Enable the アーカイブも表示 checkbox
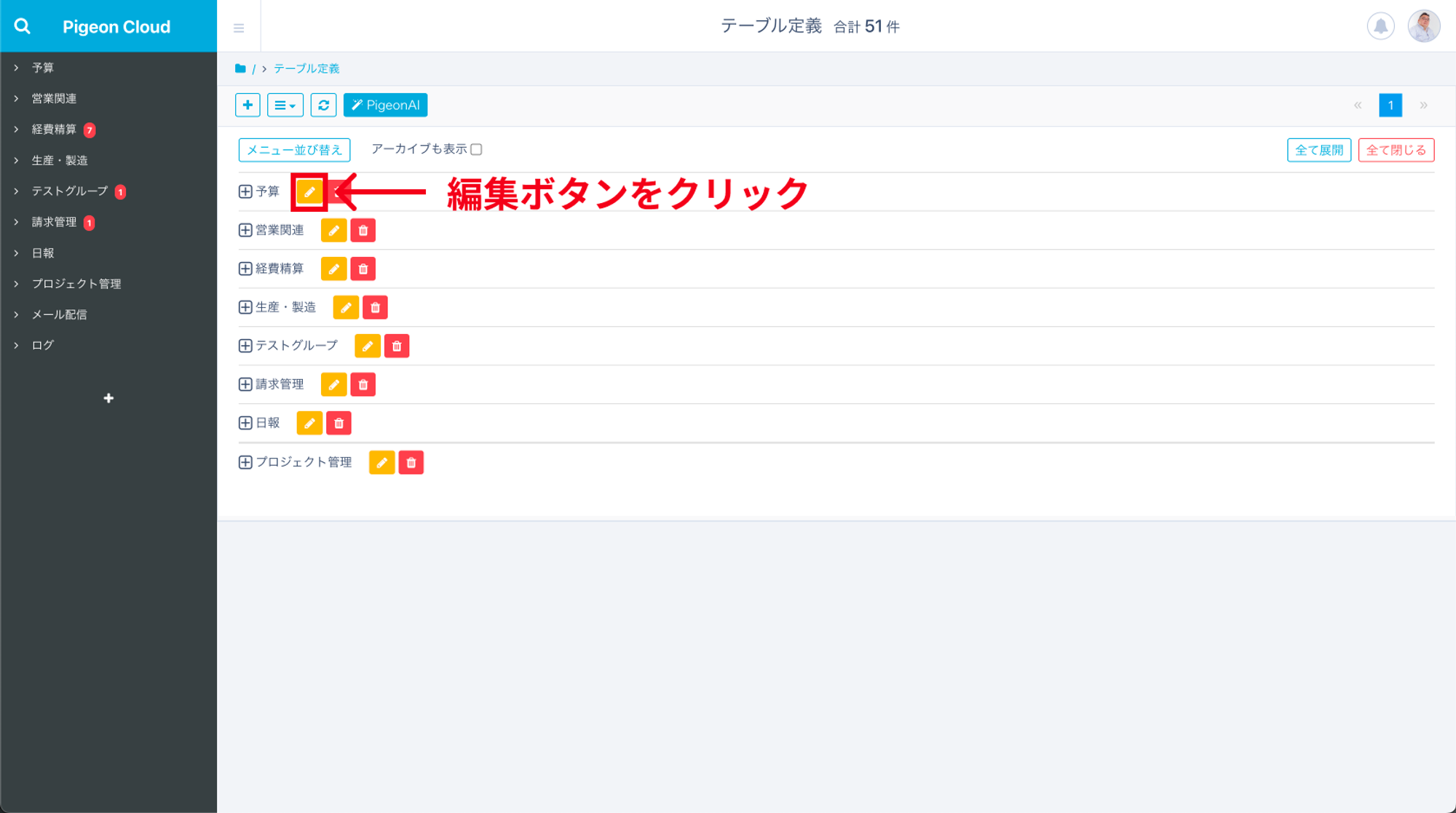Image resolution: width=1456 pixels, height=813 pixels. [476, 149]
